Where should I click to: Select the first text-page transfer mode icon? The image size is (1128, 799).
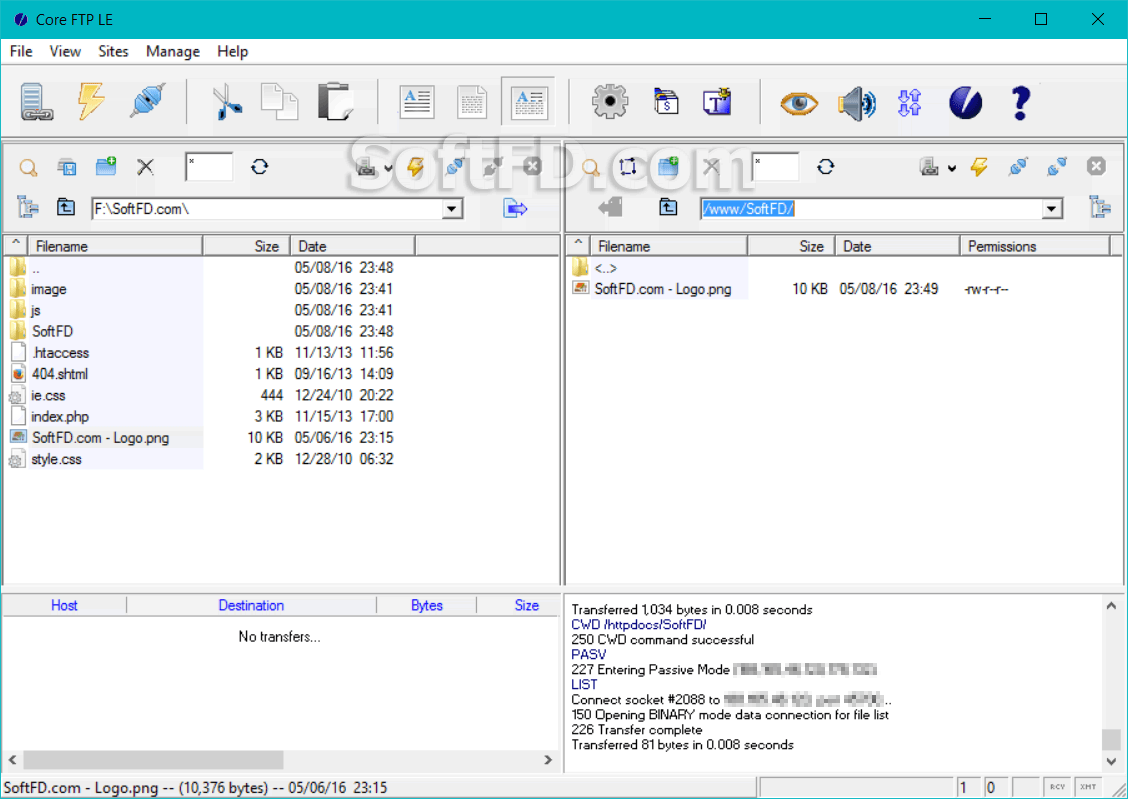tap(417, 102)
